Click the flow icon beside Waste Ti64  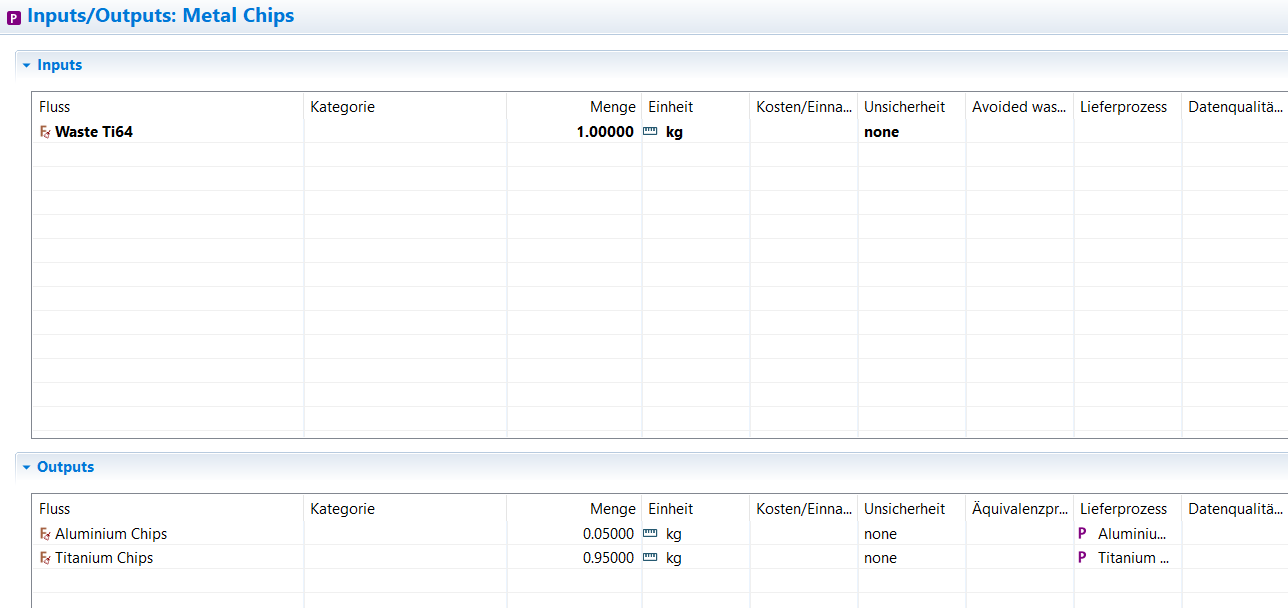[45, 132]
